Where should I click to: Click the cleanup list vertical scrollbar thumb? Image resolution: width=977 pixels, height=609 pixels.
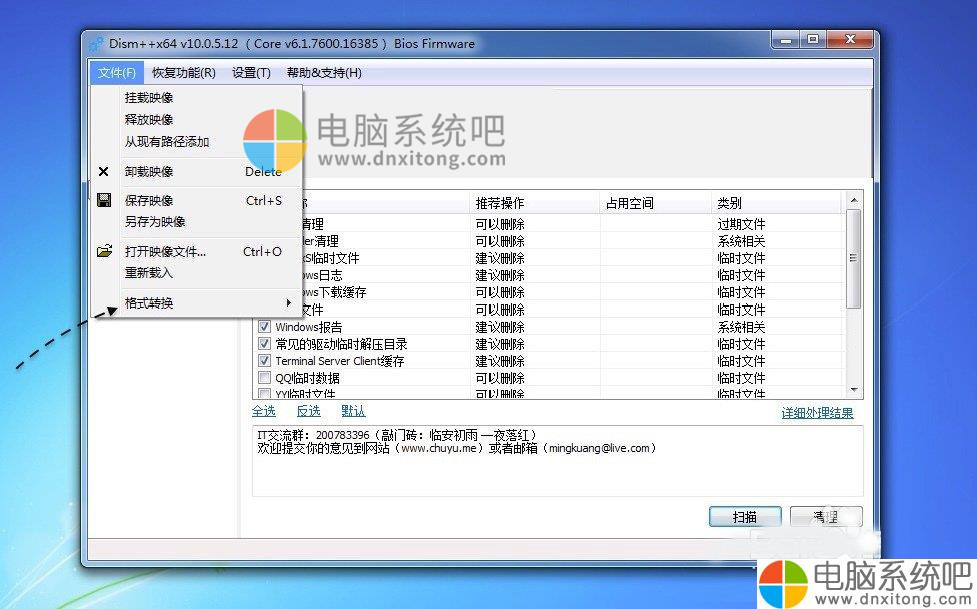click(x=854, y=259)
